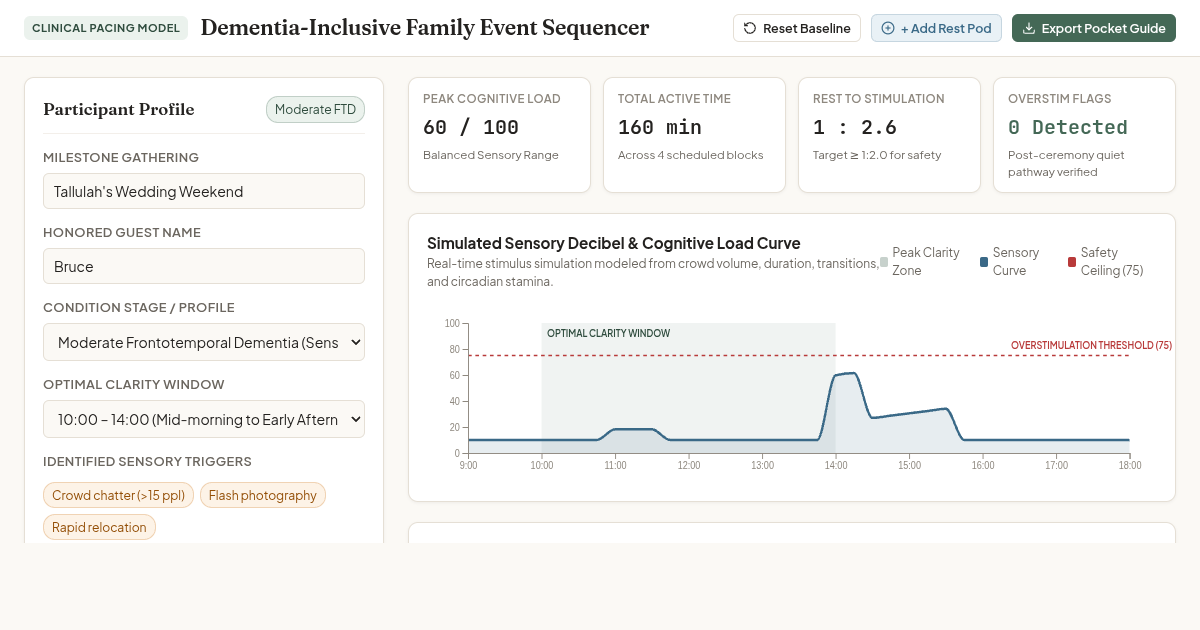Image resolution: width=1200 pixels, height=630 pixels.
Task: Click the Reset Baseline button label
Action: (806, 28)
